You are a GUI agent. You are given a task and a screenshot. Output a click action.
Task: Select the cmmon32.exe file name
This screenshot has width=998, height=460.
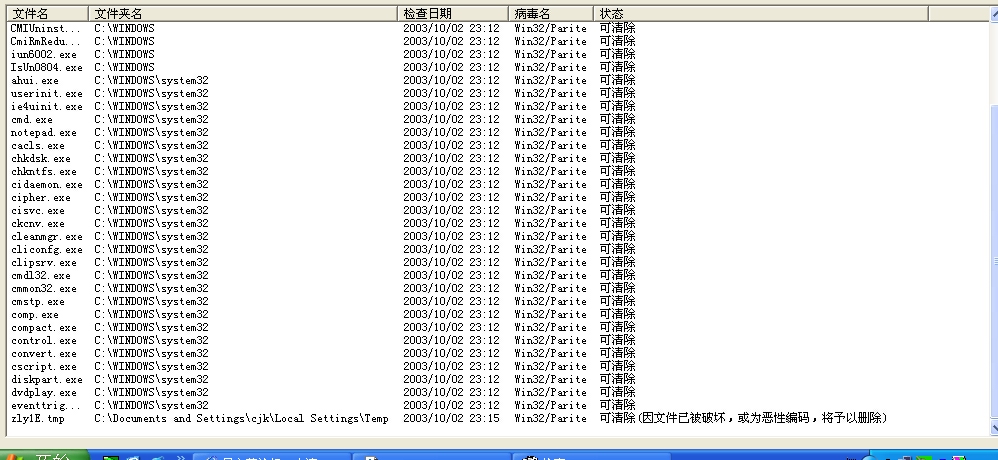tap(43, 288)
